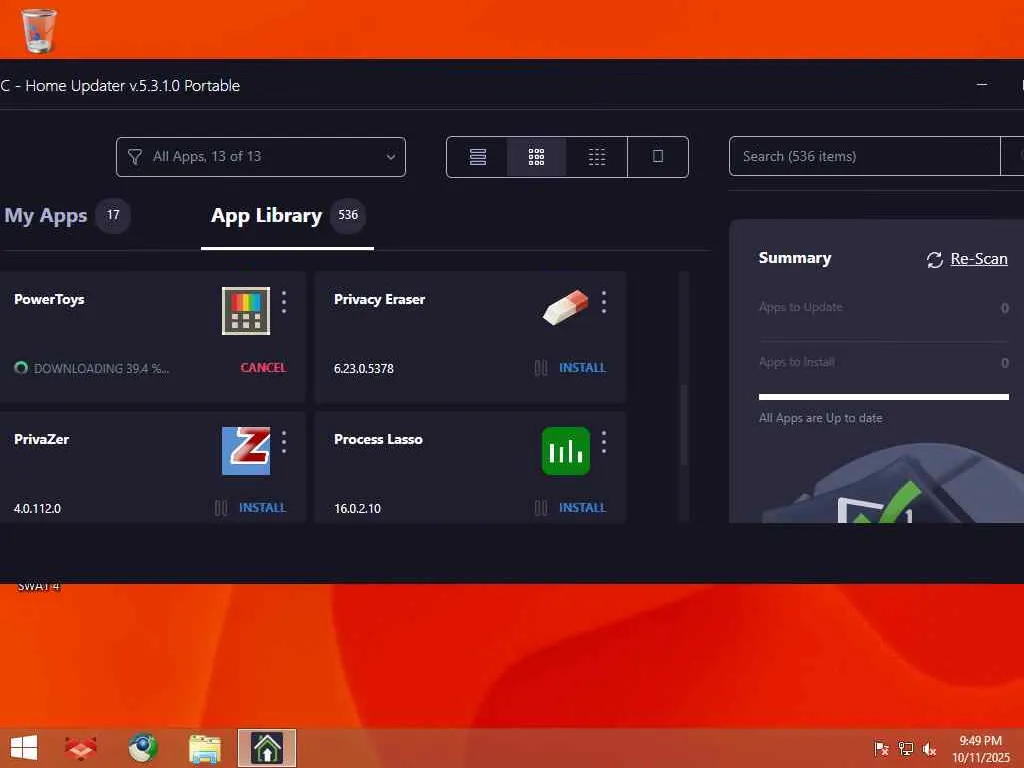Open the All Apps filter dropdown
1024x768 pixels.
[261, 157]
